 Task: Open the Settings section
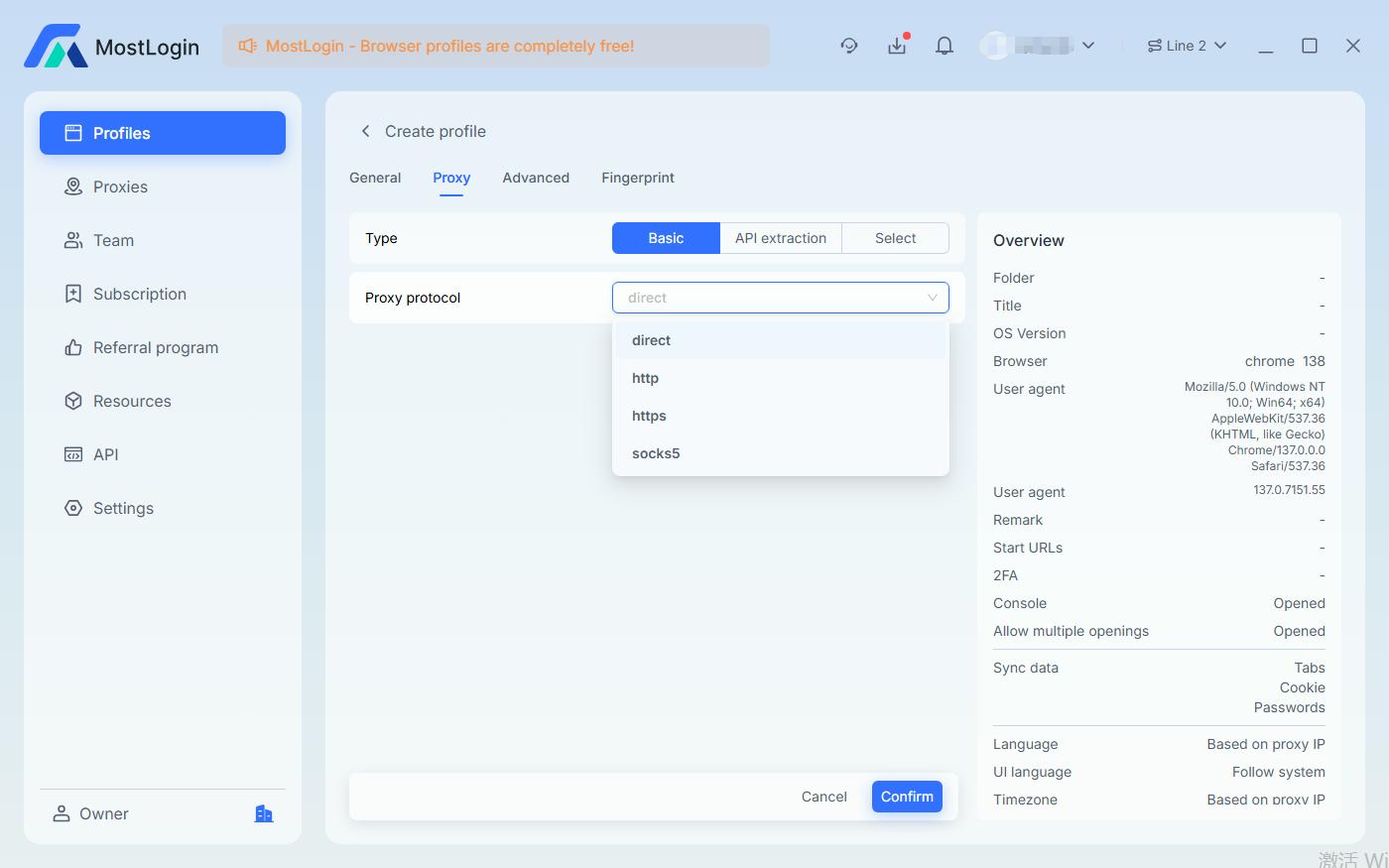pyautogui.click(x=163, y=508)
